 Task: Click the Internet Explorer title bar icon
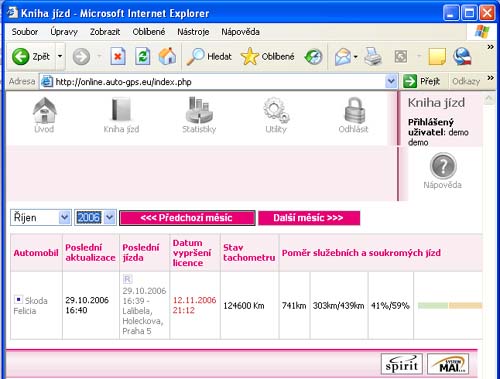coord(12,12)
